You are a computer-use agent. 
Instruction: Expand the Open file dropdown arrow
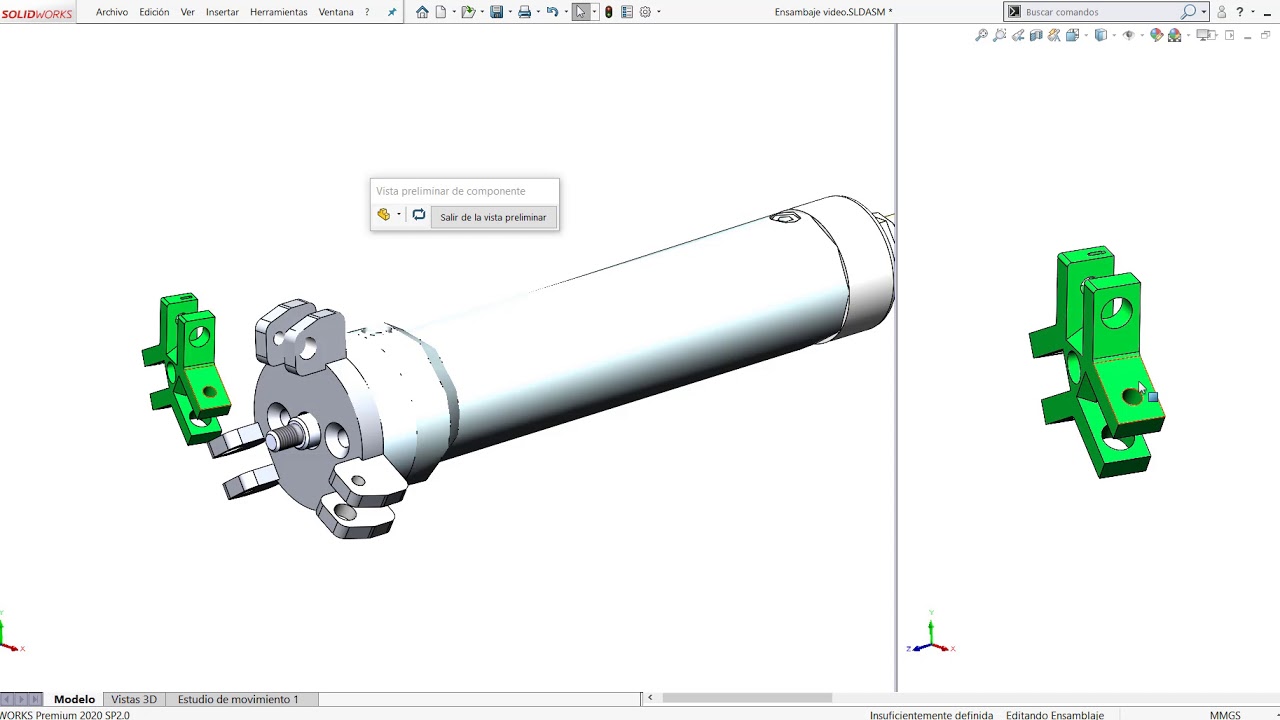tap(482, 12)
